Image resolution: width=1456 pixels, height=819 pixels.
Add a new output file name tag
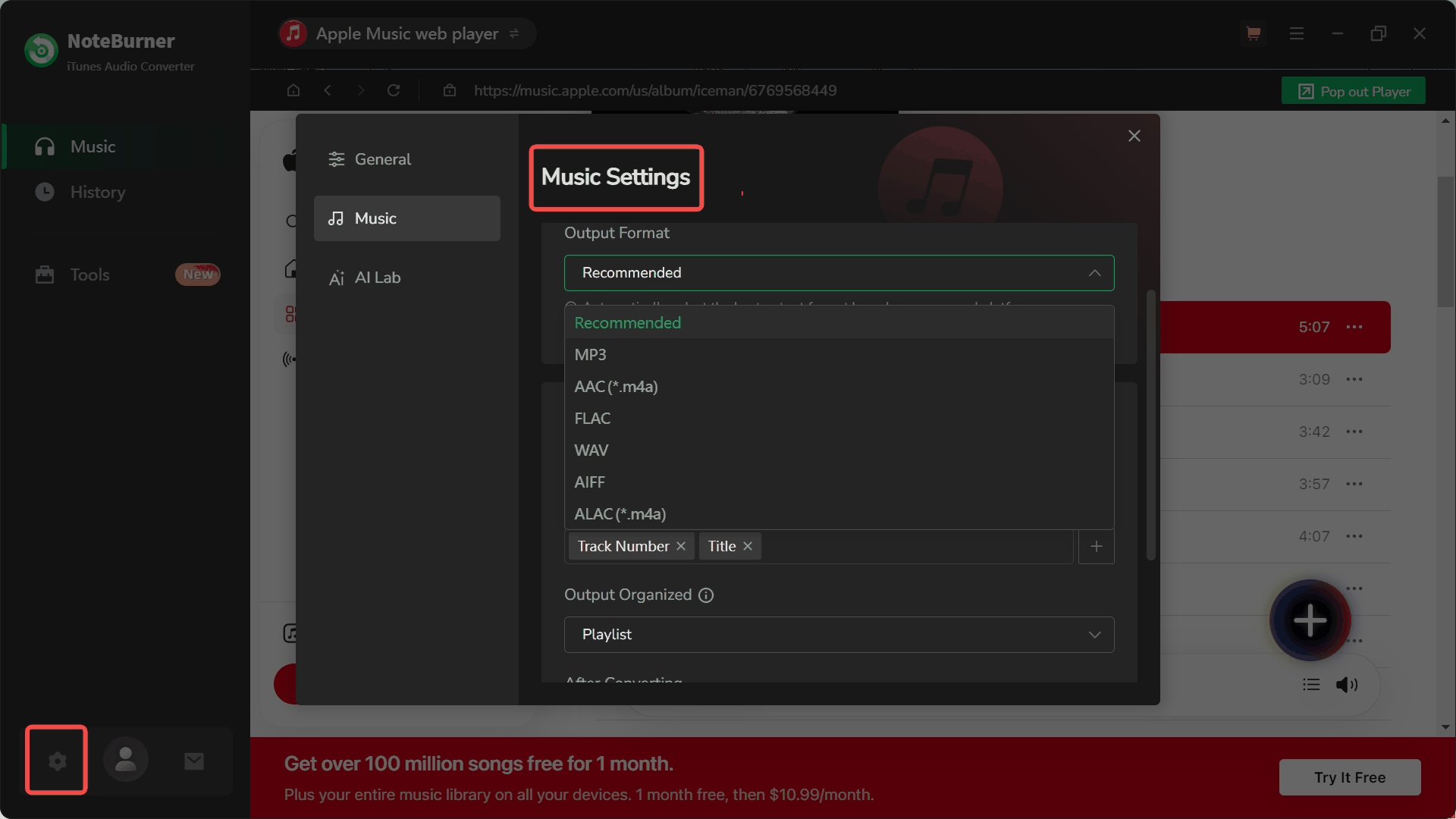click(1097, 546)
